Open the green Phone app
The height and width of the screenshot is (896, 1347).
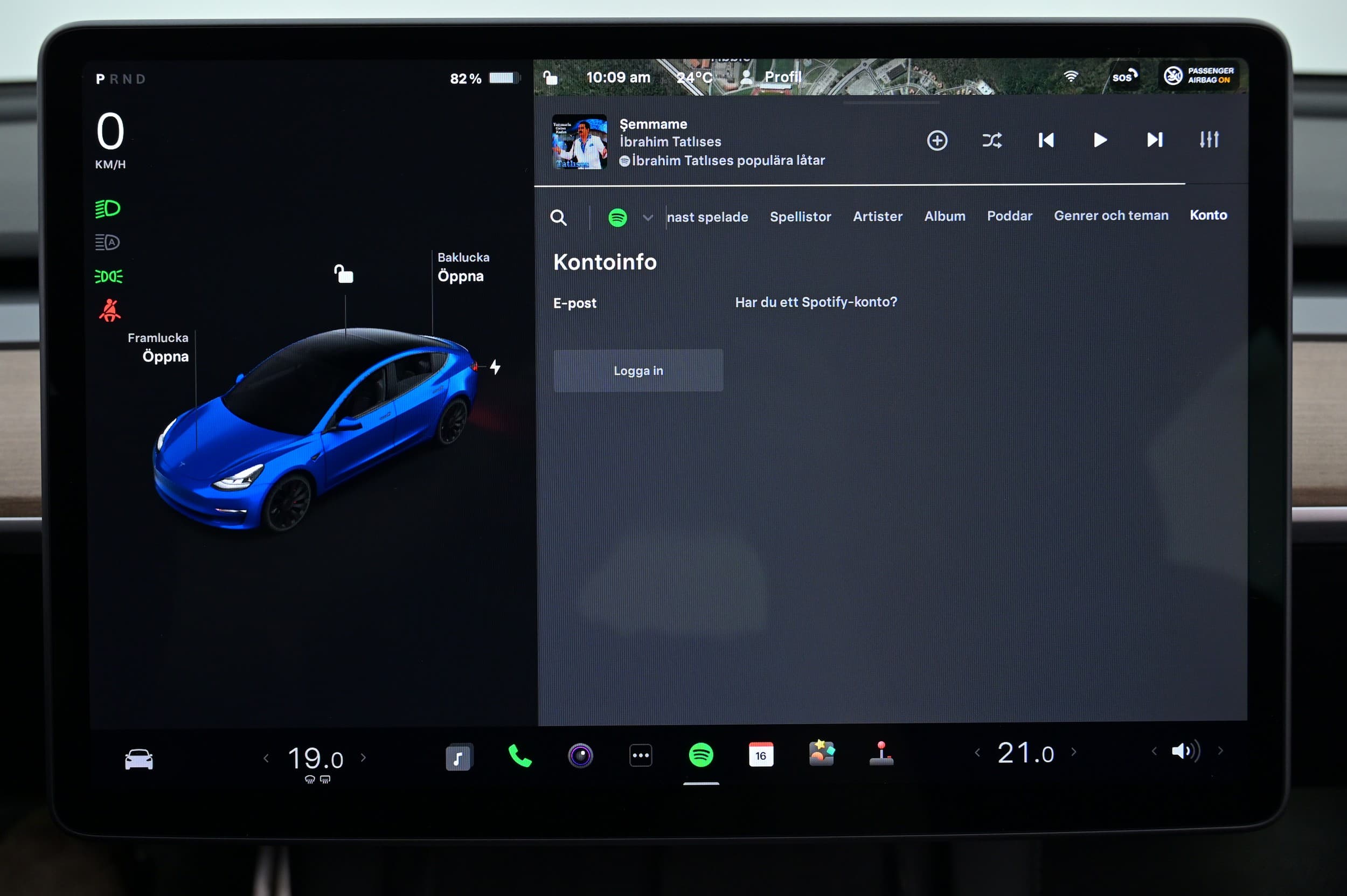click(519, 756)
